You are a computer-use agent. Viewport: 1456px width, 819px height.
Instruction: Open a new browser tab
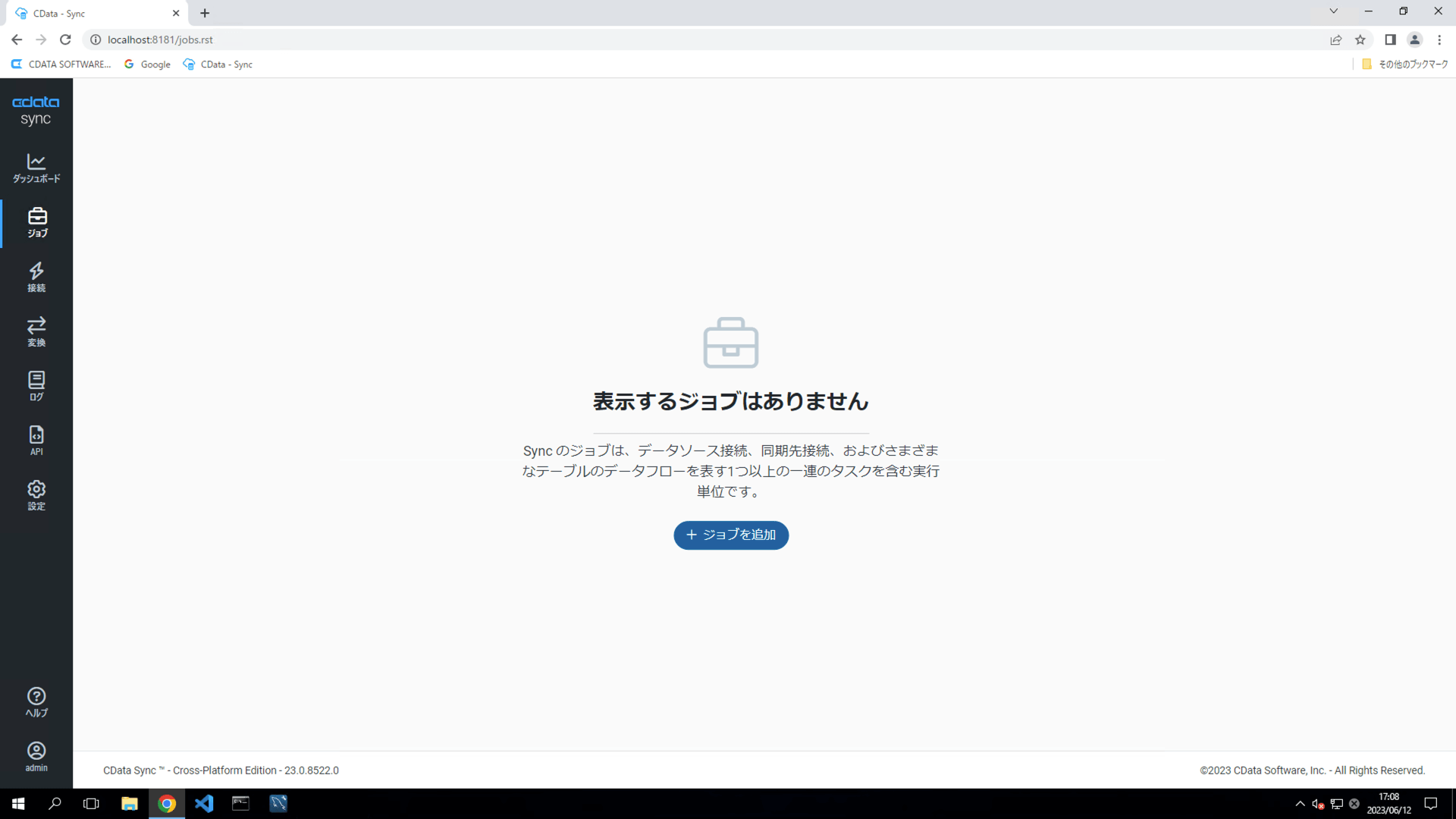(x=205, y=13)
